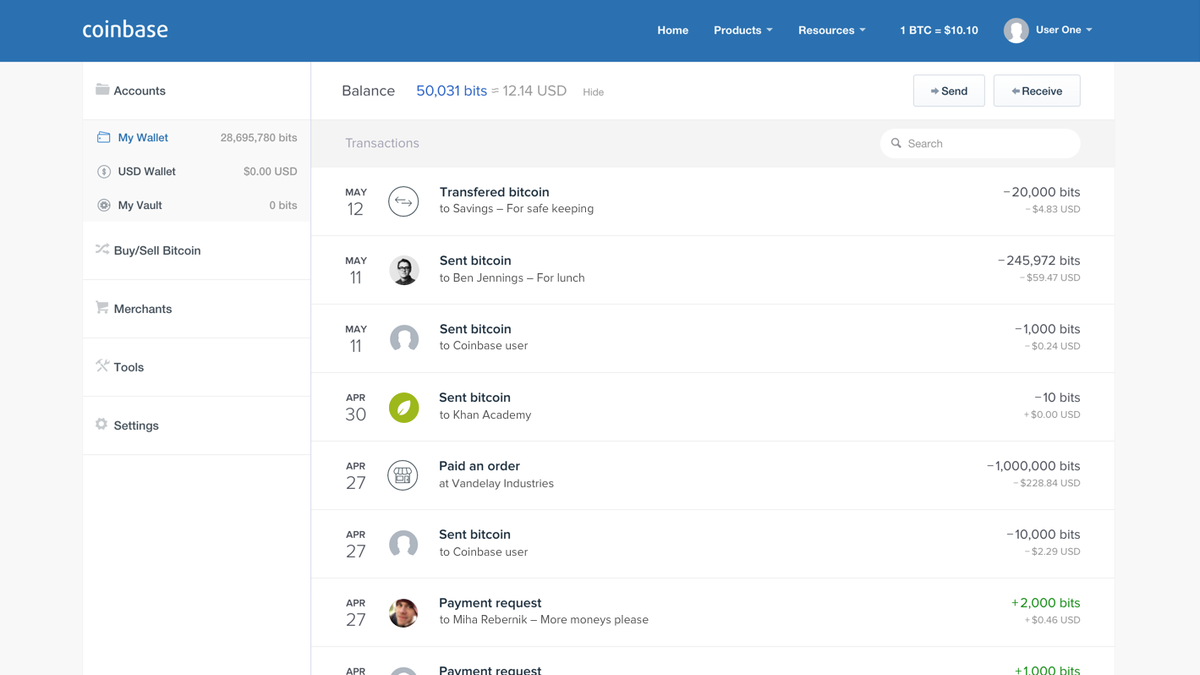The image size is (1200, 675).
Task: Click Hide link next to balance
Action: click(x=593, y=92)
